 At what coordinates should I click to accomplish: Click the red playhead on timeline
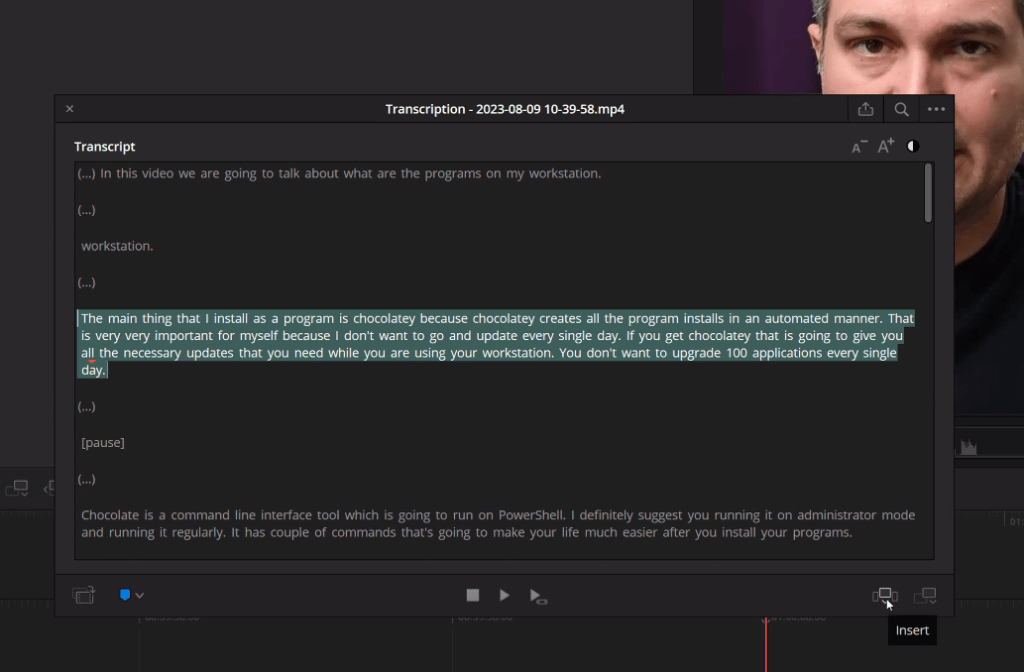coord(765,643)
